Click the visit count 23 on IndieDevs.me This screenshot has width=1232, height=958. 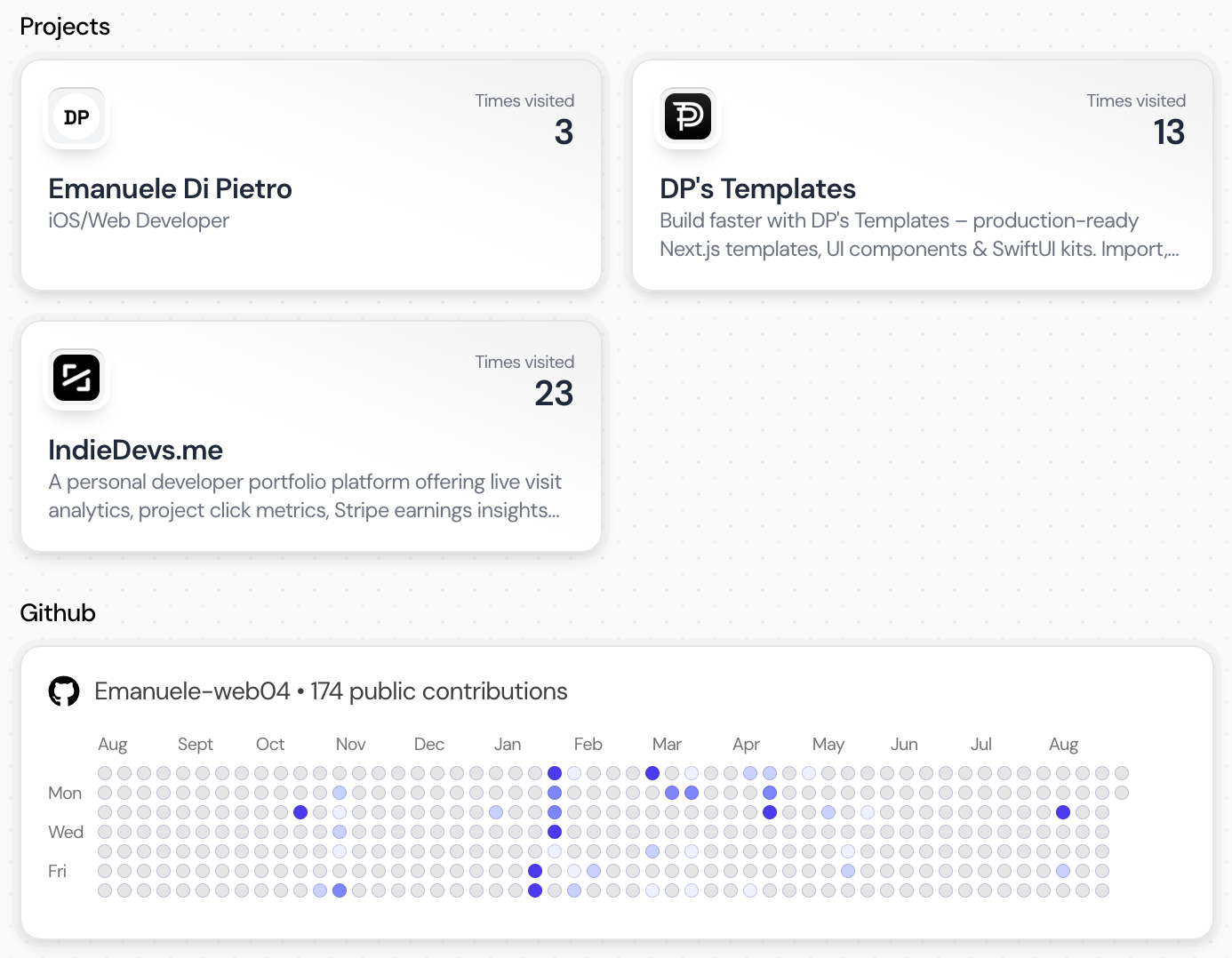[x=553, y=393]
